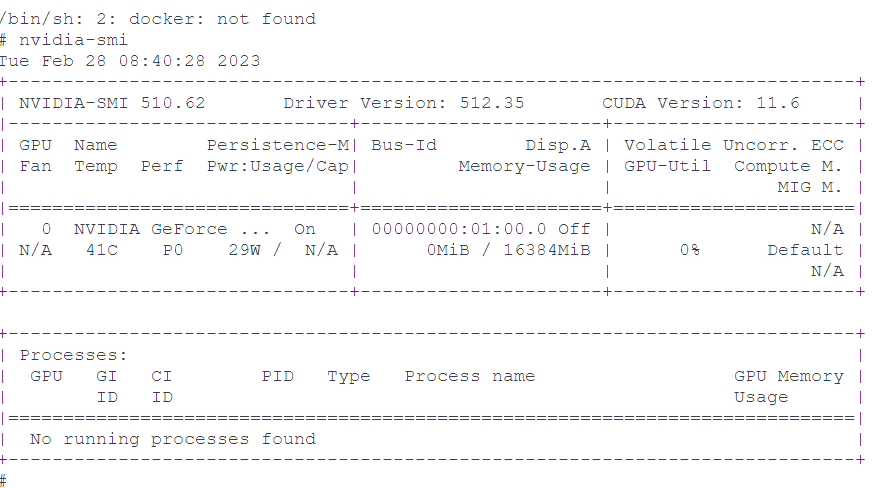Click the Volatile Uncorr. ECC header
This screenshot has height=488, width=884.
click(x=734, y=145)
